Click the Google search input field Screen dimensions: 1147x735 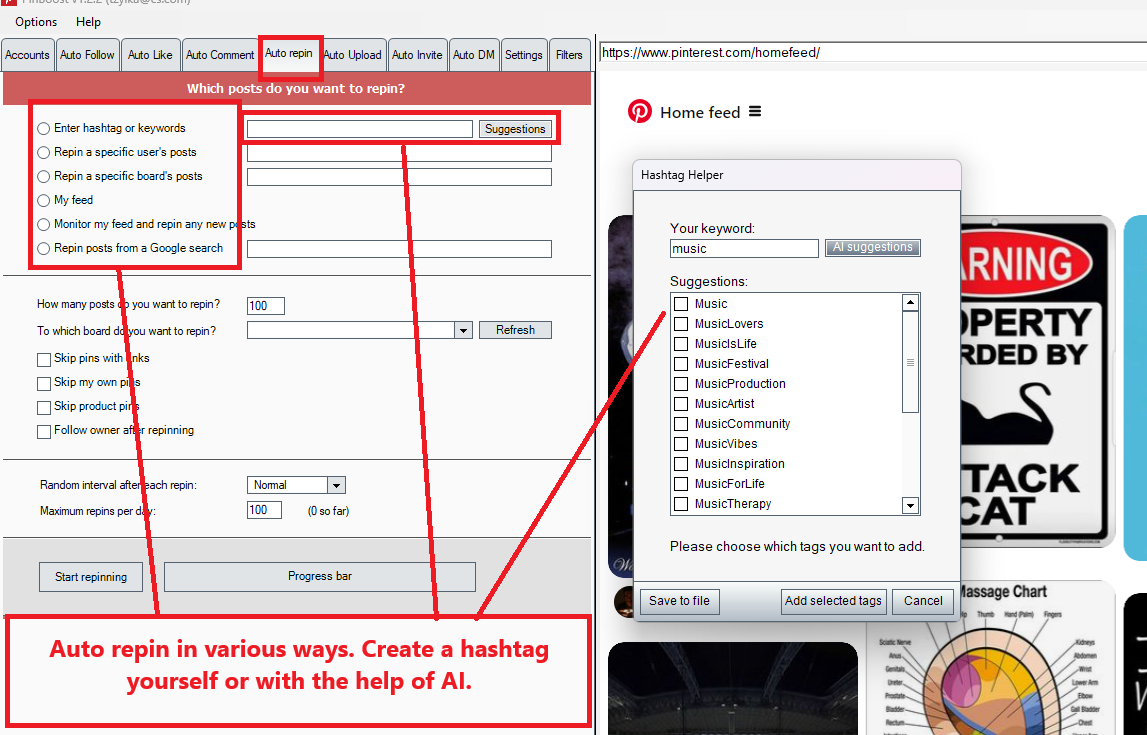tap(399, 249)
